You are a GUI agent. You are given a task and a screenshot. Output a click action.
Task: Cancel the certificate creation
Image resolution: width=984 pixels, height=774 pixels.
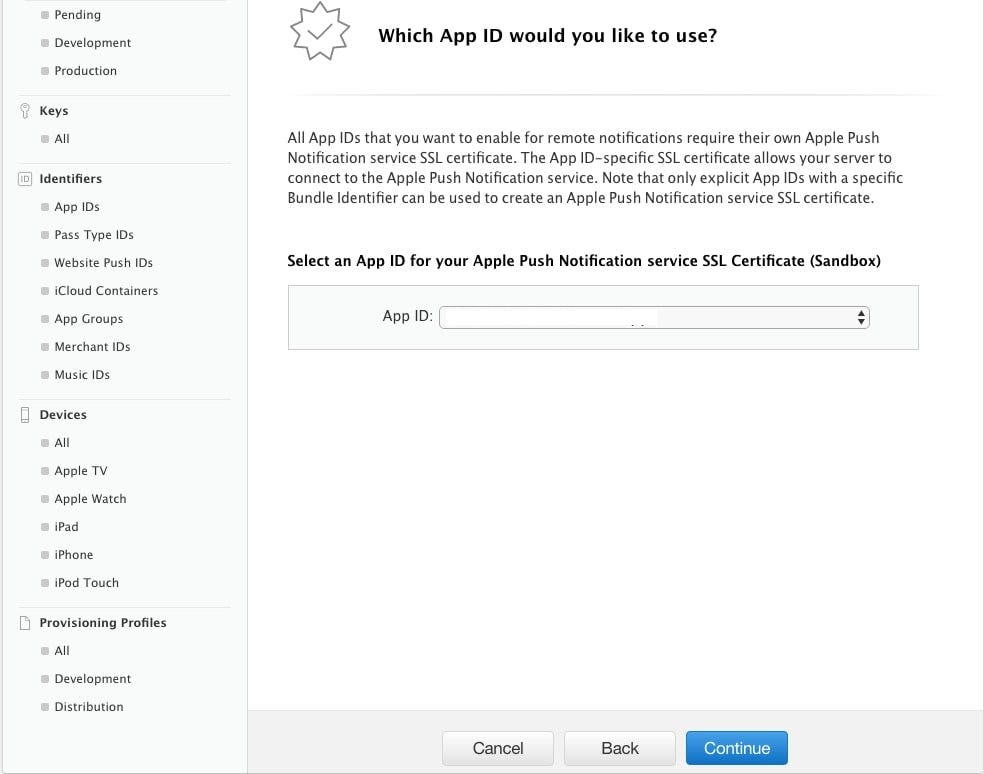tap(498, 748)
